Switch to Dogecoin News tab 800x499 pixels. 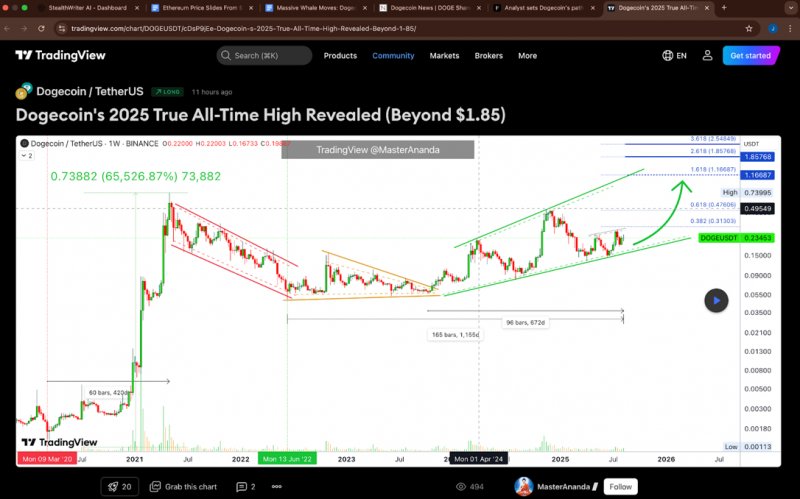[431, 8]
